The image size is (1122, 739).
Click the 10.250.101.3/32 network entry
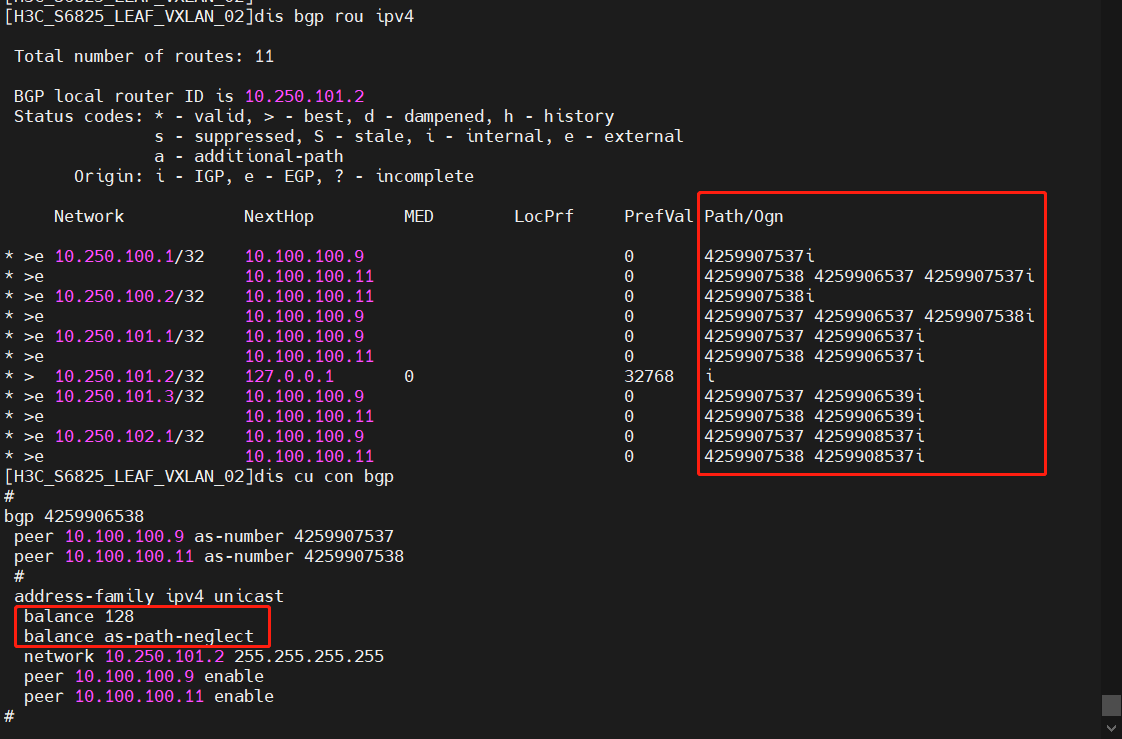(x=129, y=396)
